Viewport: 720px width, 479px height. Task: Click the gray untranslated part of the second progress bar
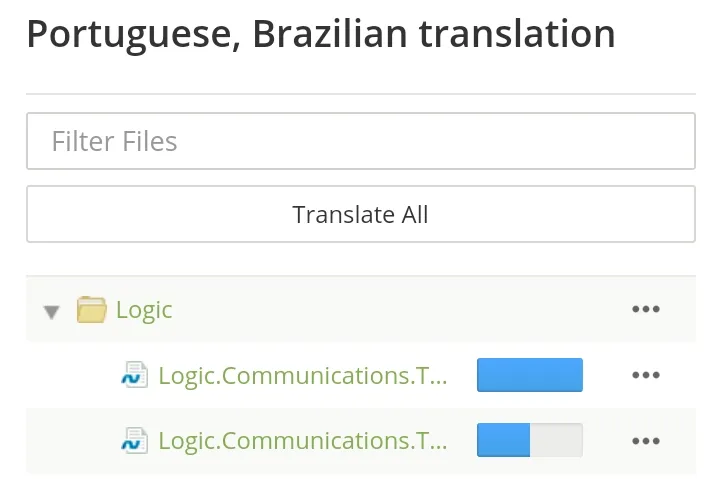(556, 440)
